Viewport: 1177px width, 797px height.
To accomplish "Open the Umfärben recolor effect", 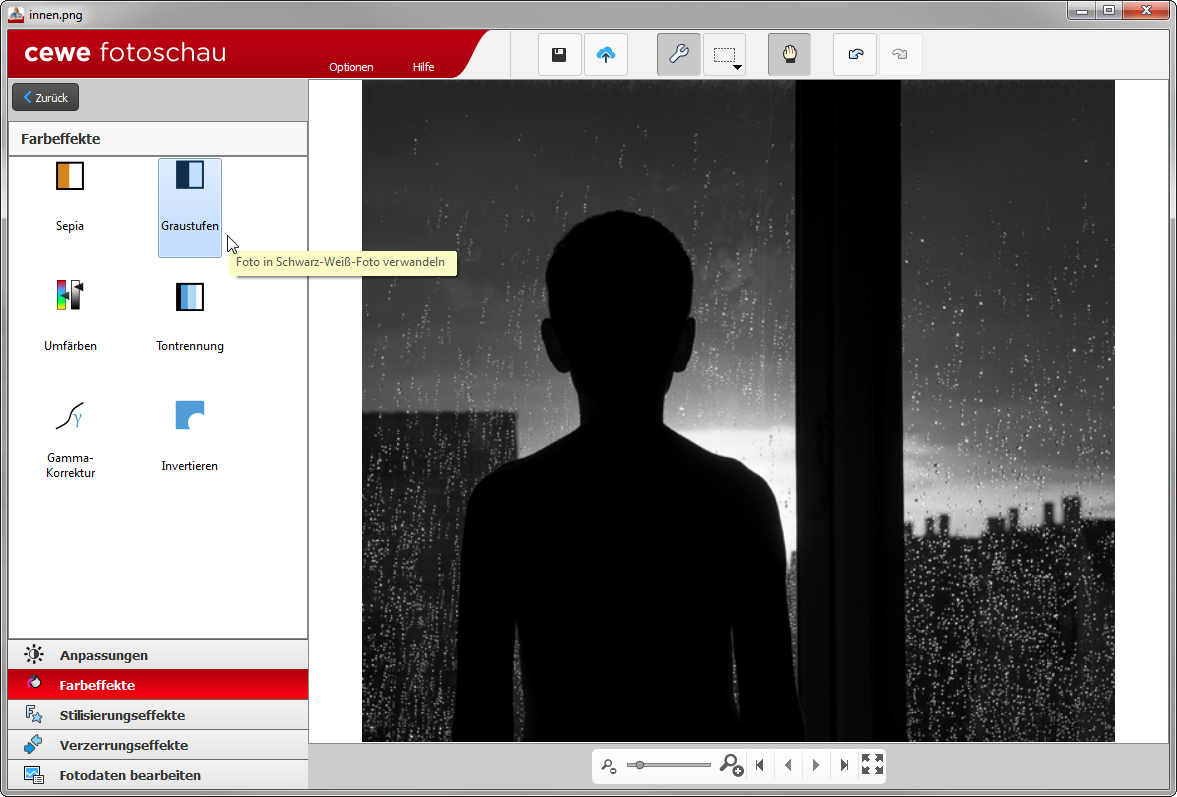I will [x=69, y=315].
